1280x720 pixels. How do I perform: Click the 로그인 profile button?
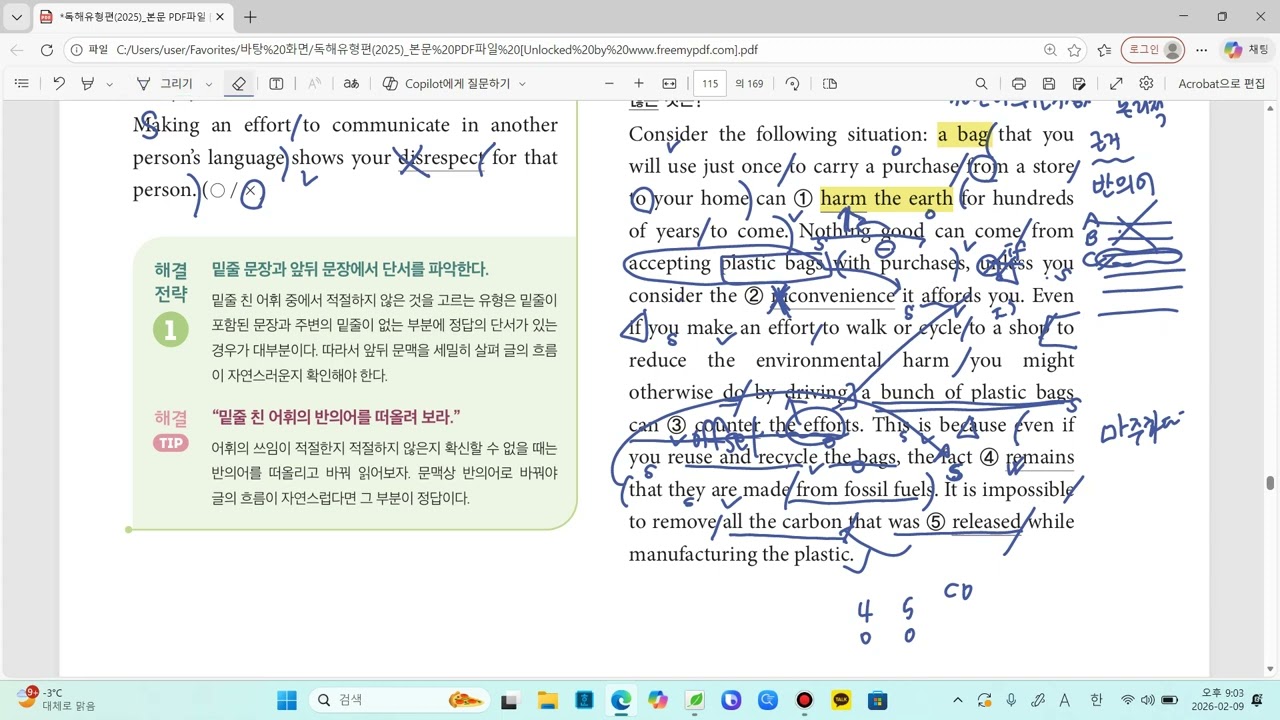coord(1153,50)
